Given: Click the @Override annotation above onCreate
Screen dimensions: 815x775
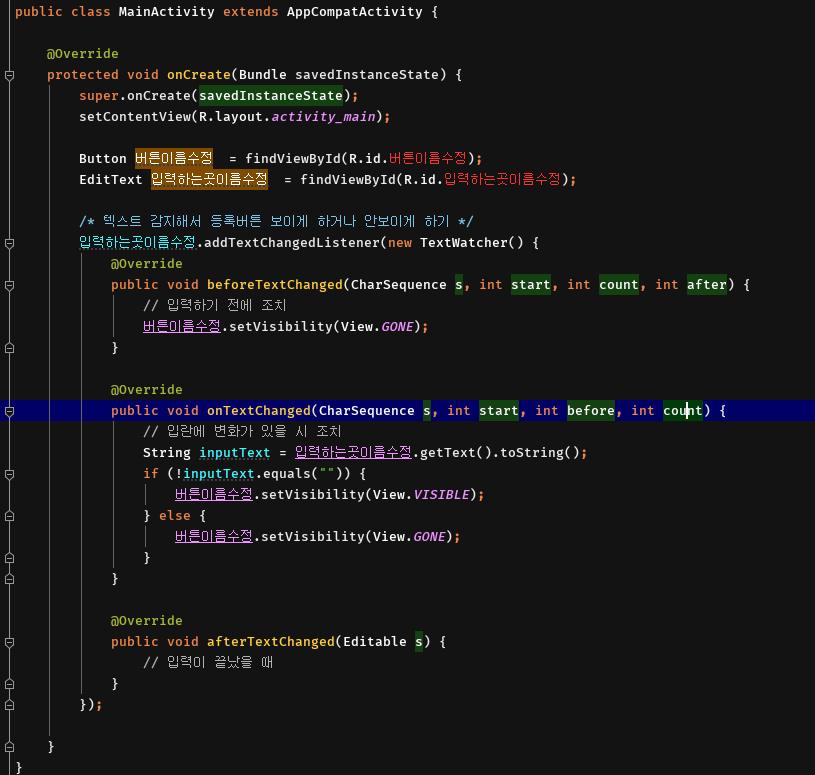Looking at the screenshot, I should point(83,54).
